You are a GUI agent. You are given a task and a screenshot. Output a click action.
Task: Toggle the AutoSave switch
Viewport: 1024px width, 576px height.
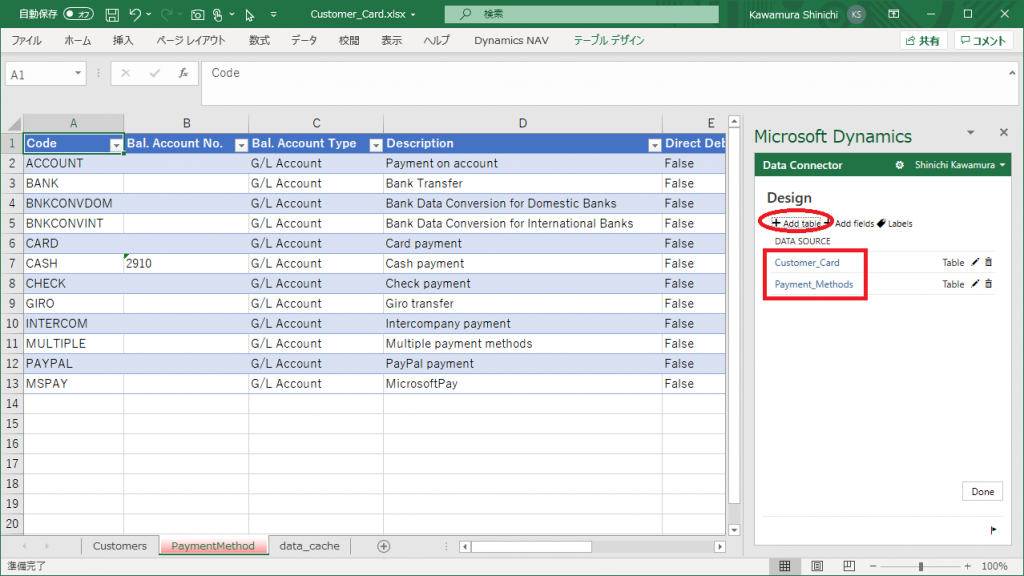click(78, 15)
